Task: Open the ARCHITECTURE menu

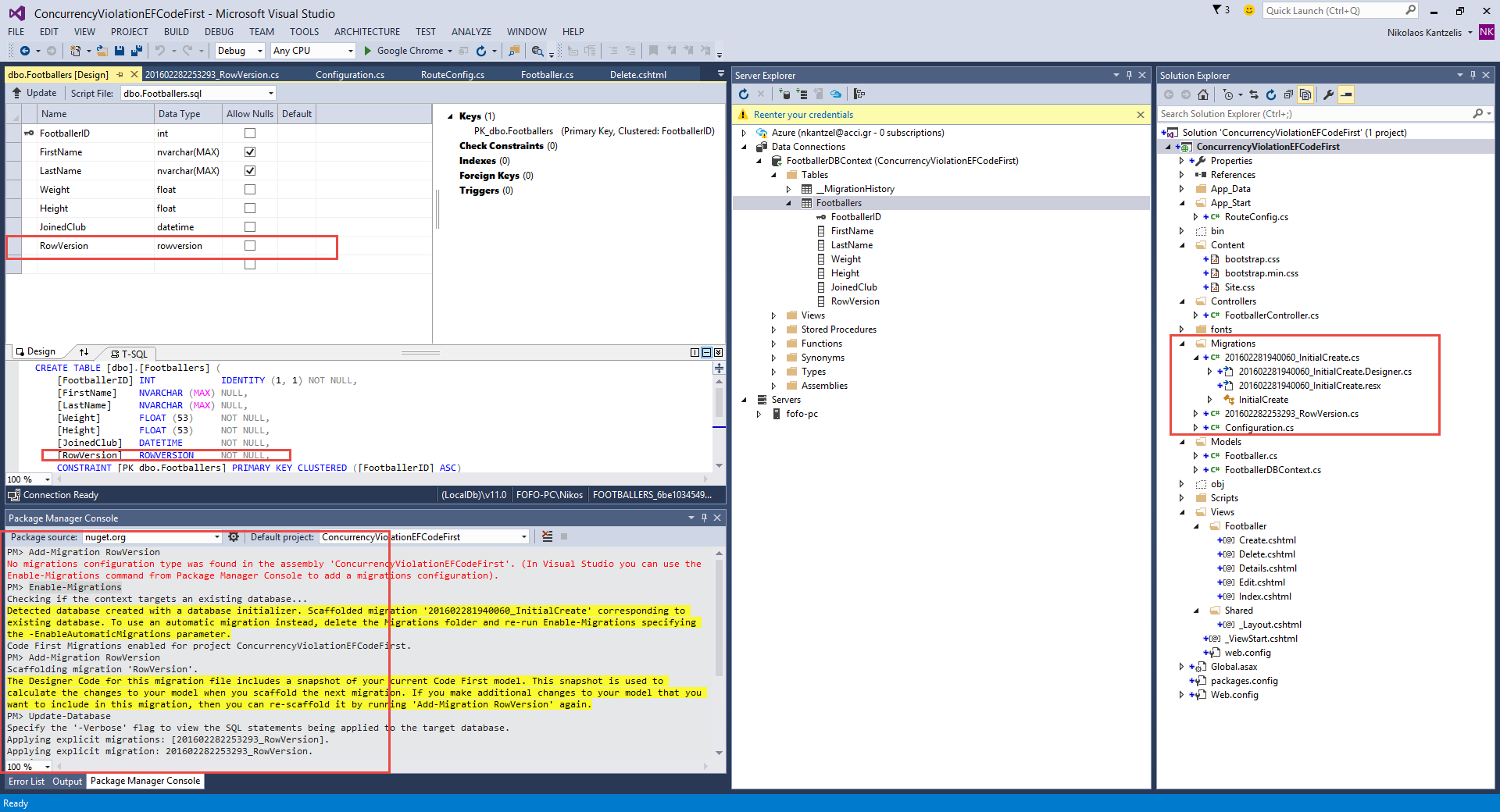Action: tap(367, 32)
